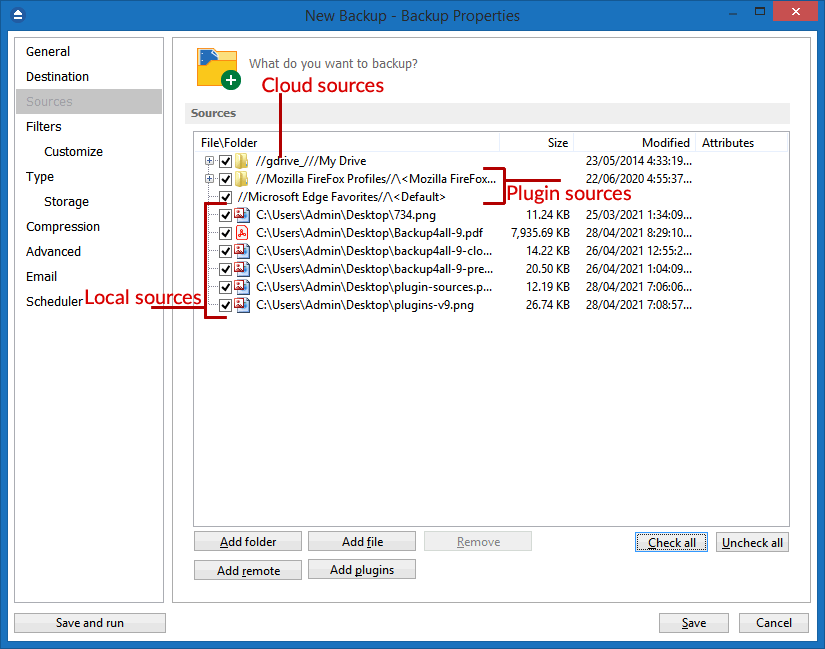
Task: Click the add-sources folder icon with plus
Action: tap(218, 69)
